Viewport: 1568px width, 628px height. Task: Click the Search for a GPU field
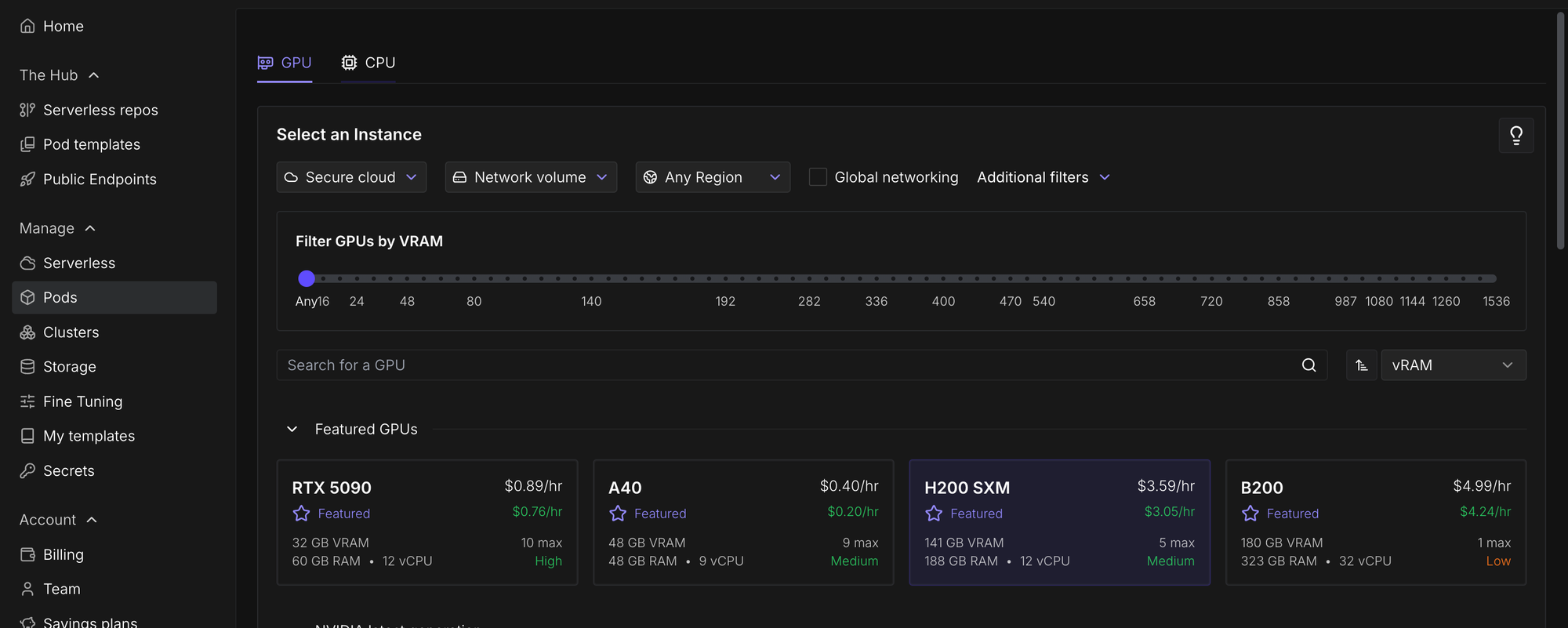click(784, 365)
